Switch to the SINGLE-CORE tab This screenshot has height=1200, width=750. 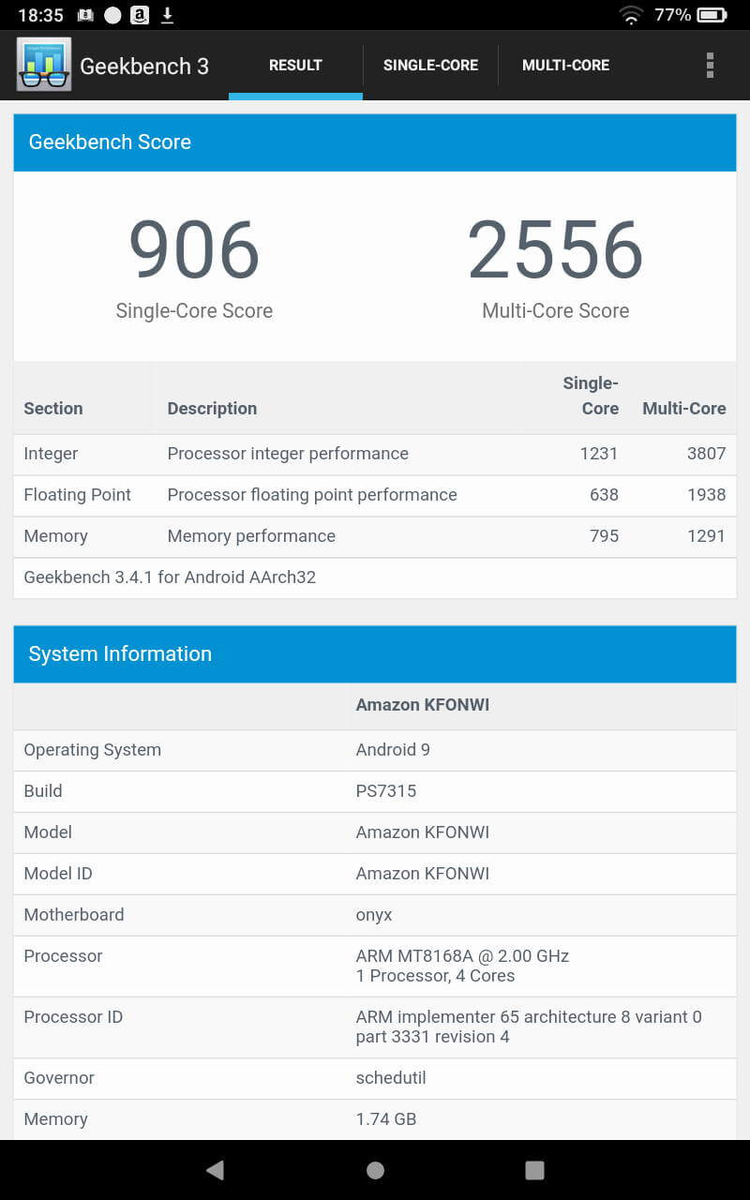tap(431, 65)
